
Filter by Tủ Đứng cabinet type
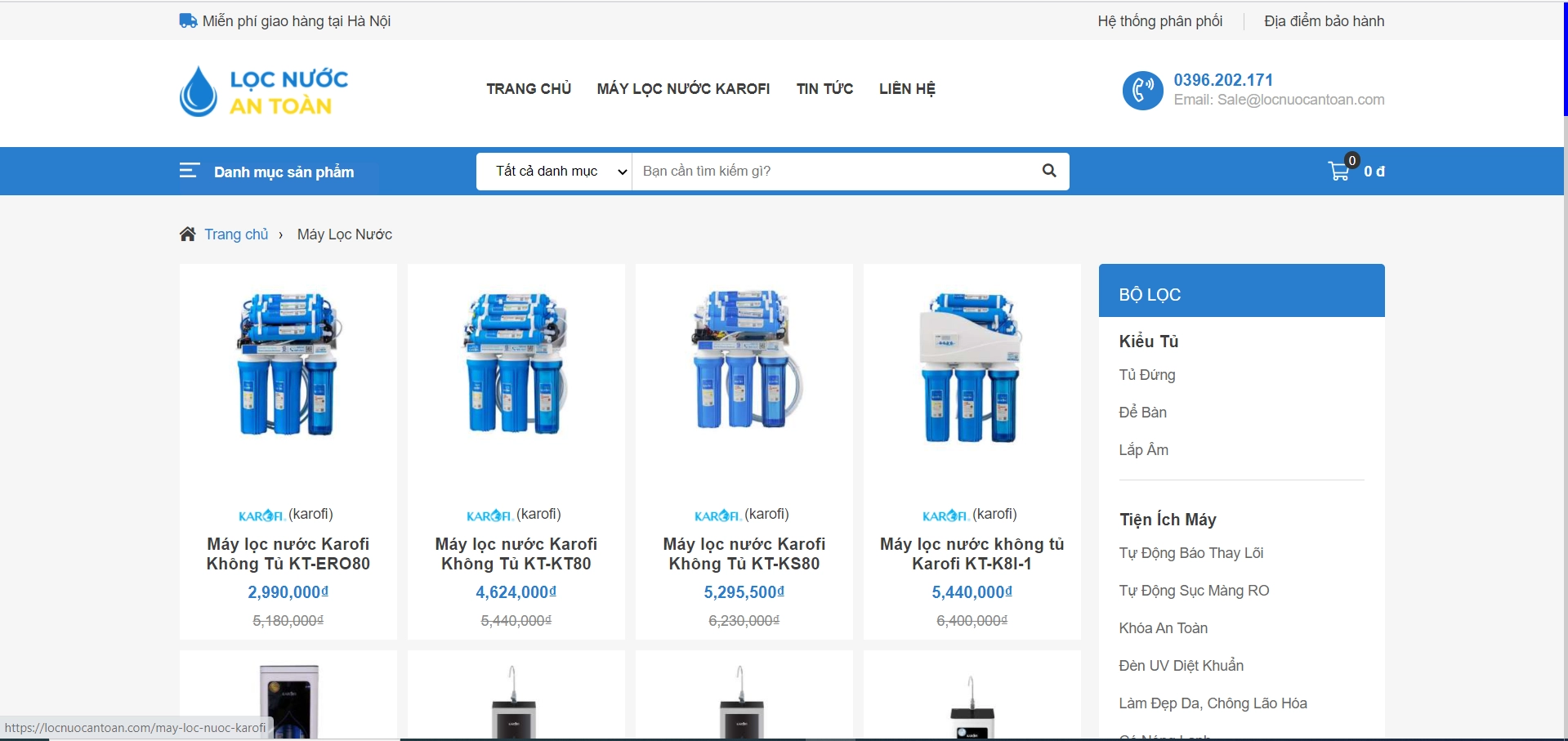click(x=1146, y=375)
